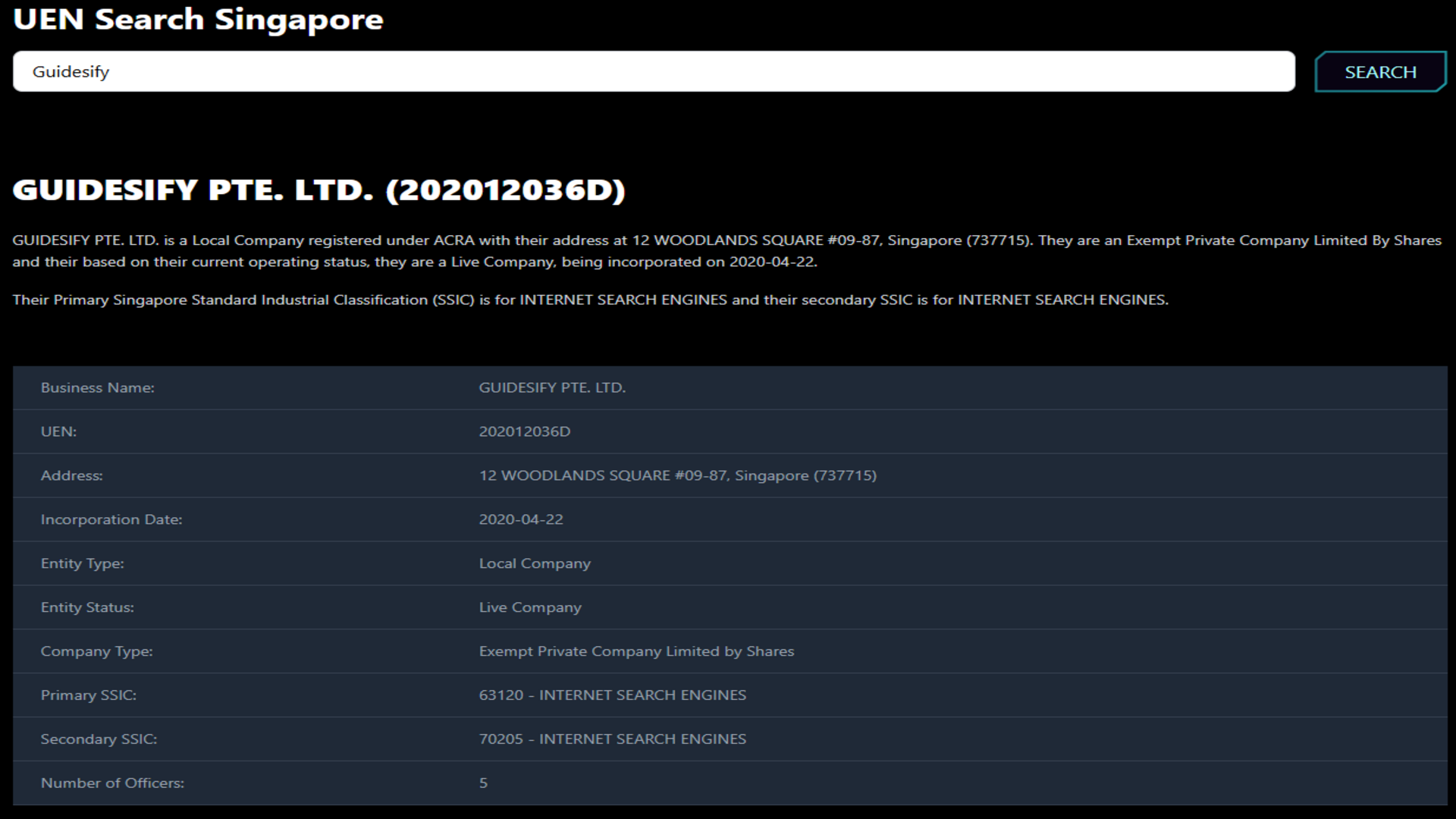Click the UEN Search Singapore title

click(198, 20)
